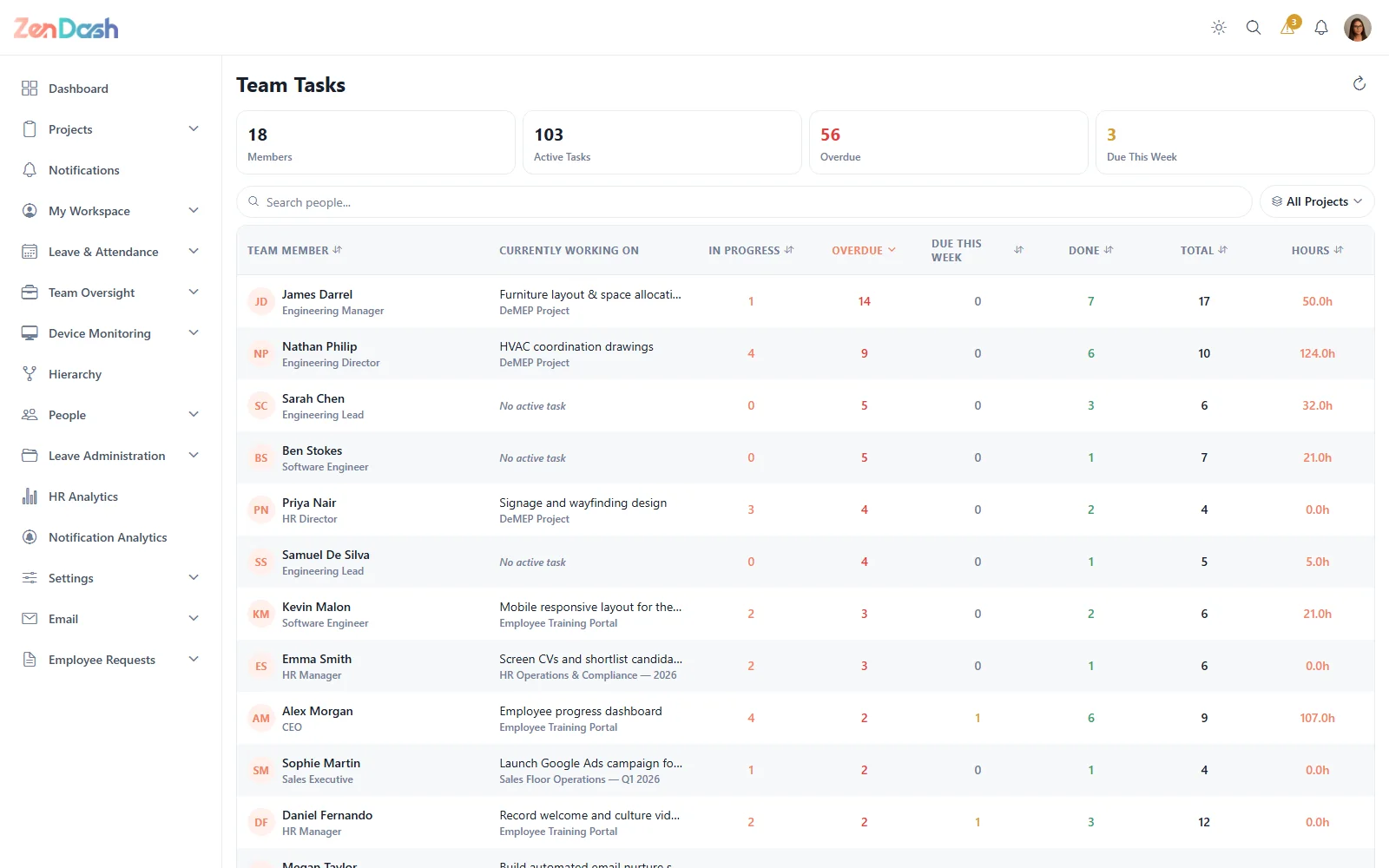Open the alerts warning icon with badge 3

click(x=1288, y=26)
